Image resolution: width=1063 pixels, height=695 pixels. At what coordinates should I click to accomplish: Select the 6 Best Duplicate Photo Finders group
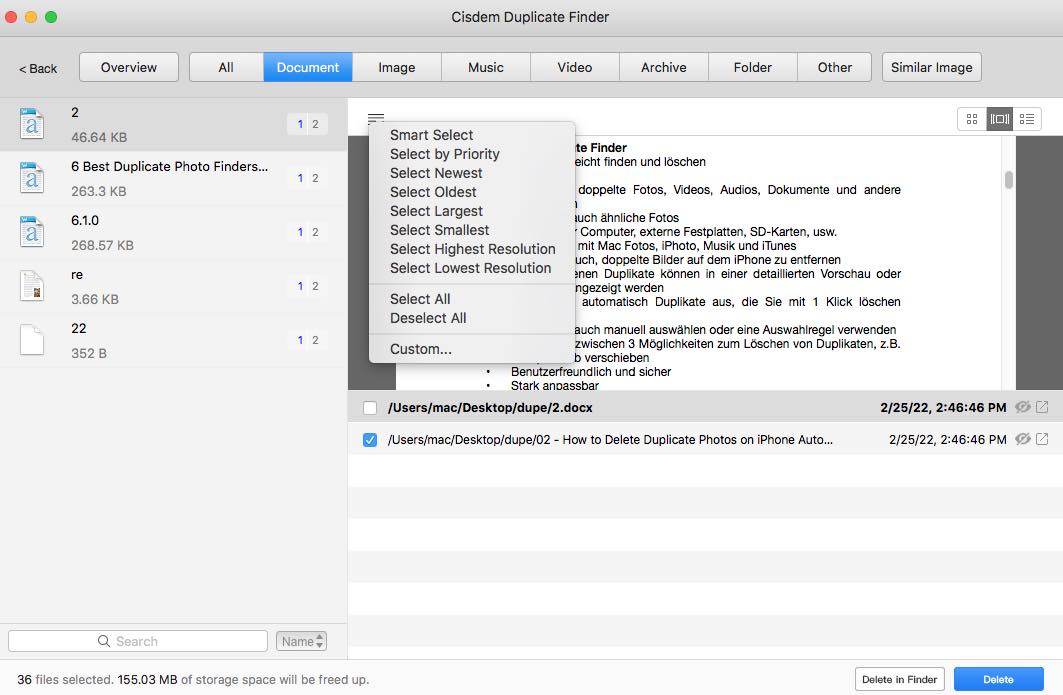[174, 178]
